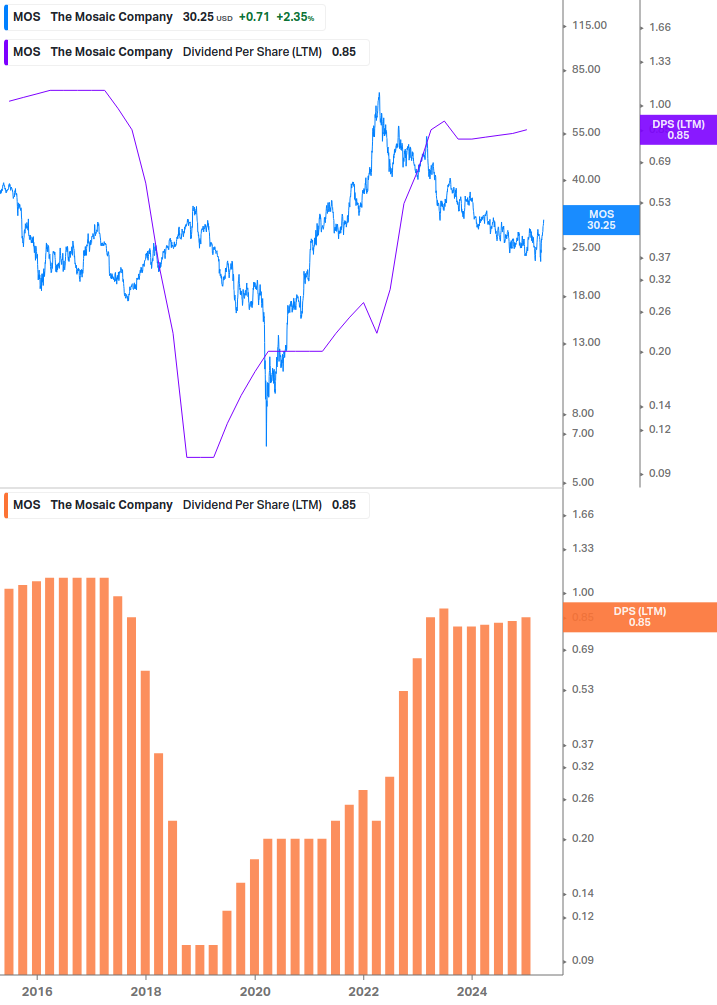Select the orange-marked Dividend Per Share (LTM) legend
This screenshot has height=1005, width=717.
click(186, 505)
